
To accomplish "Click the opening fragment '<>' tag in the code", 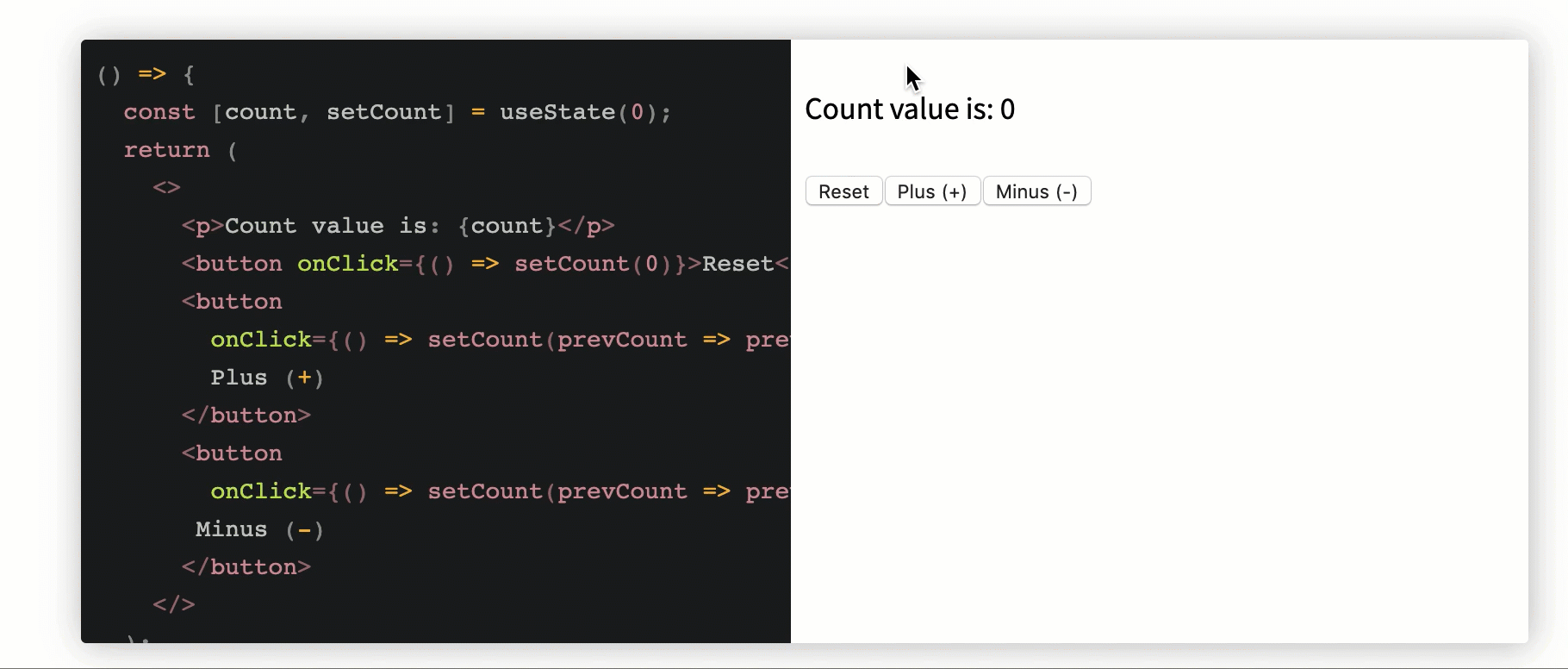I will pos(166,188).
